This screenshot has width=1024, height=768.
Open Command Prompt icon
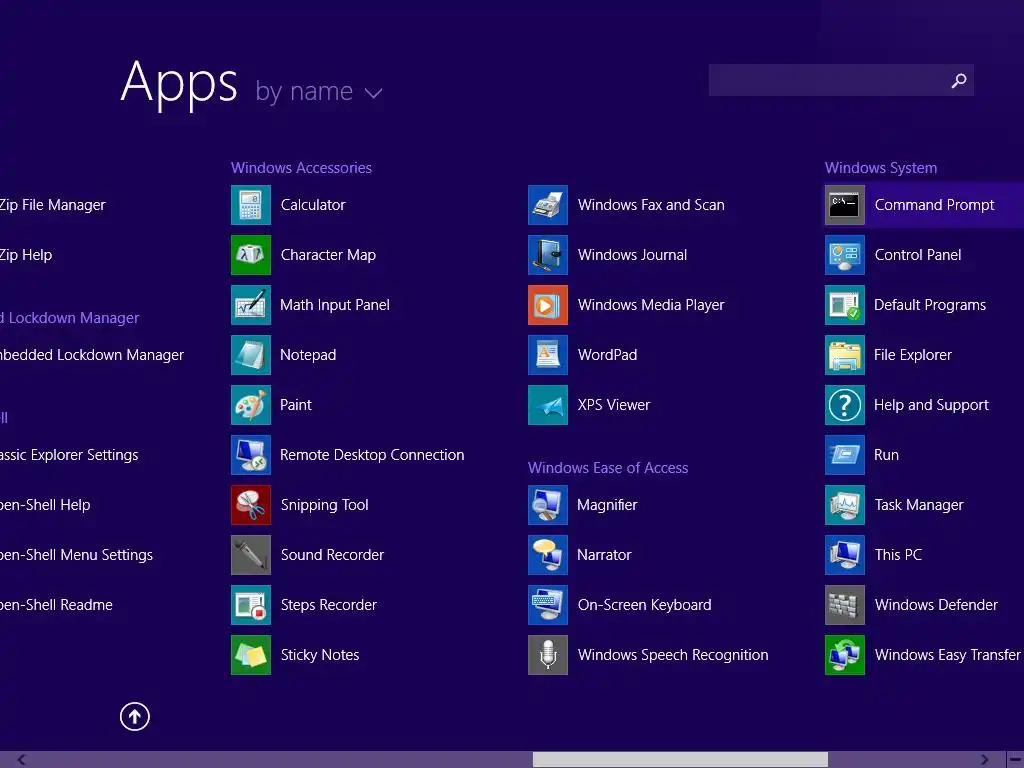[845, 205]
